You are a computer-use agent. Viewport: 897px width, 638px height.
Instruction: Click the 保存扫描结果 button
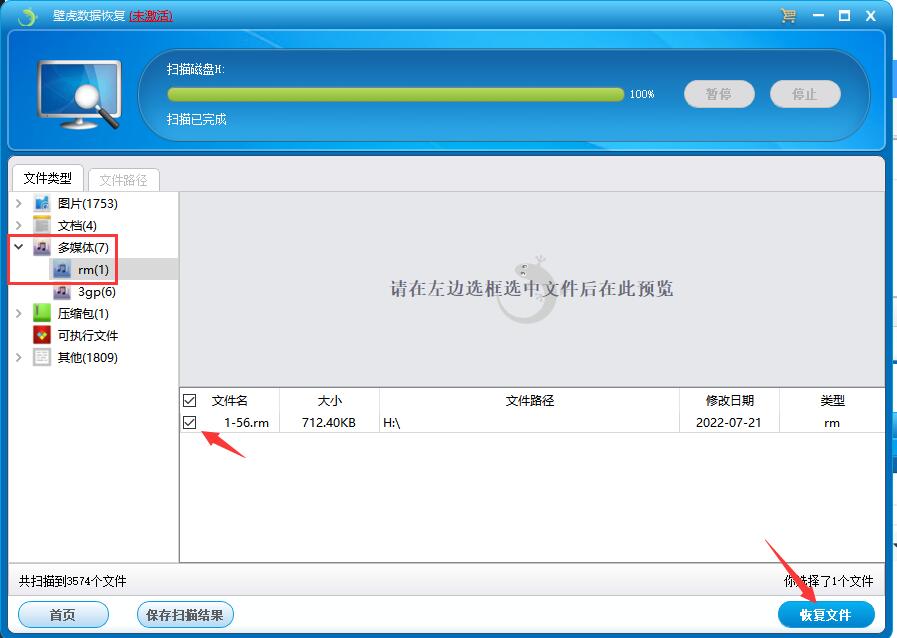coord(184,615)
